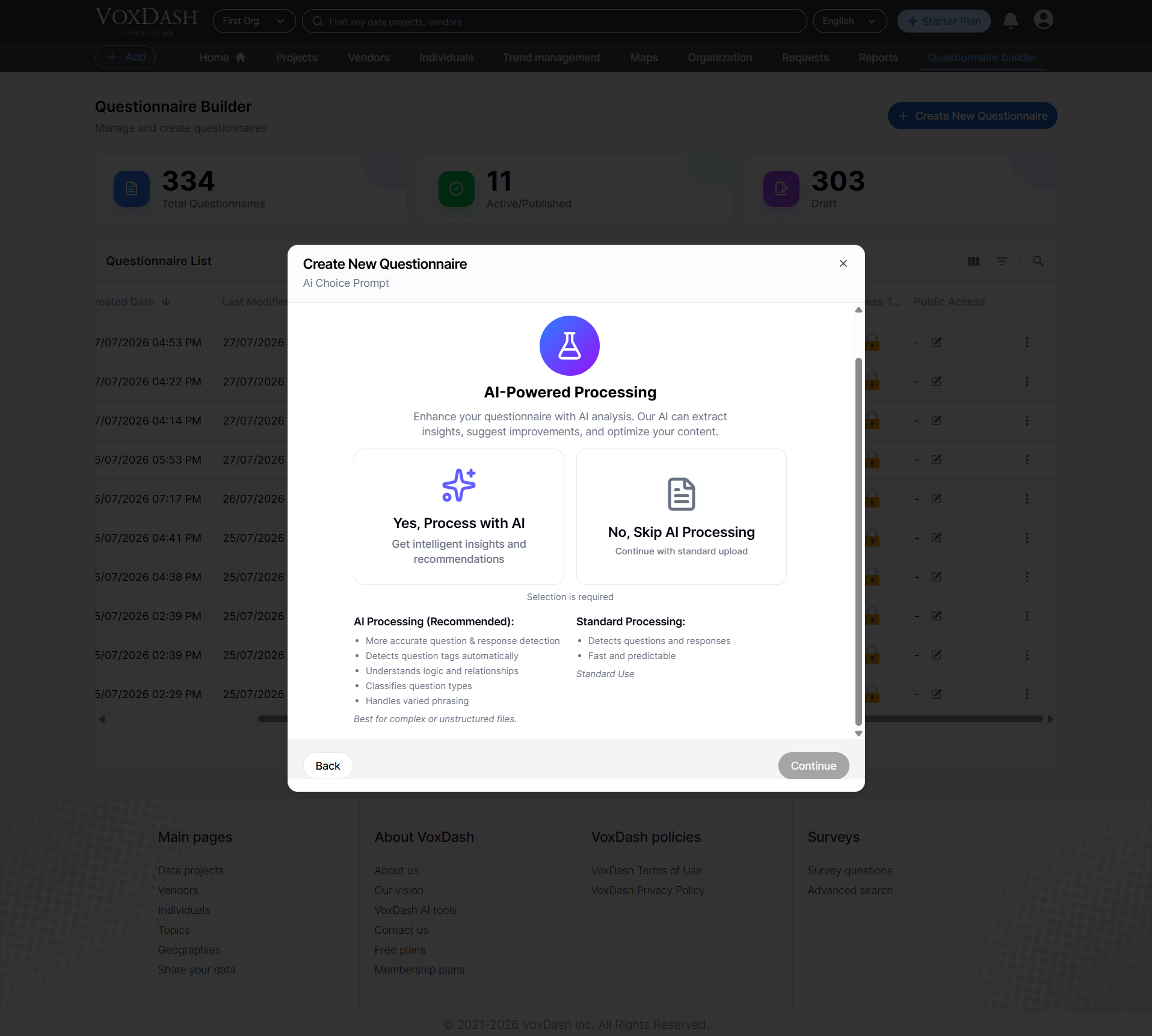
Task: Open the First Org dropdown
Action: point(254,21)
